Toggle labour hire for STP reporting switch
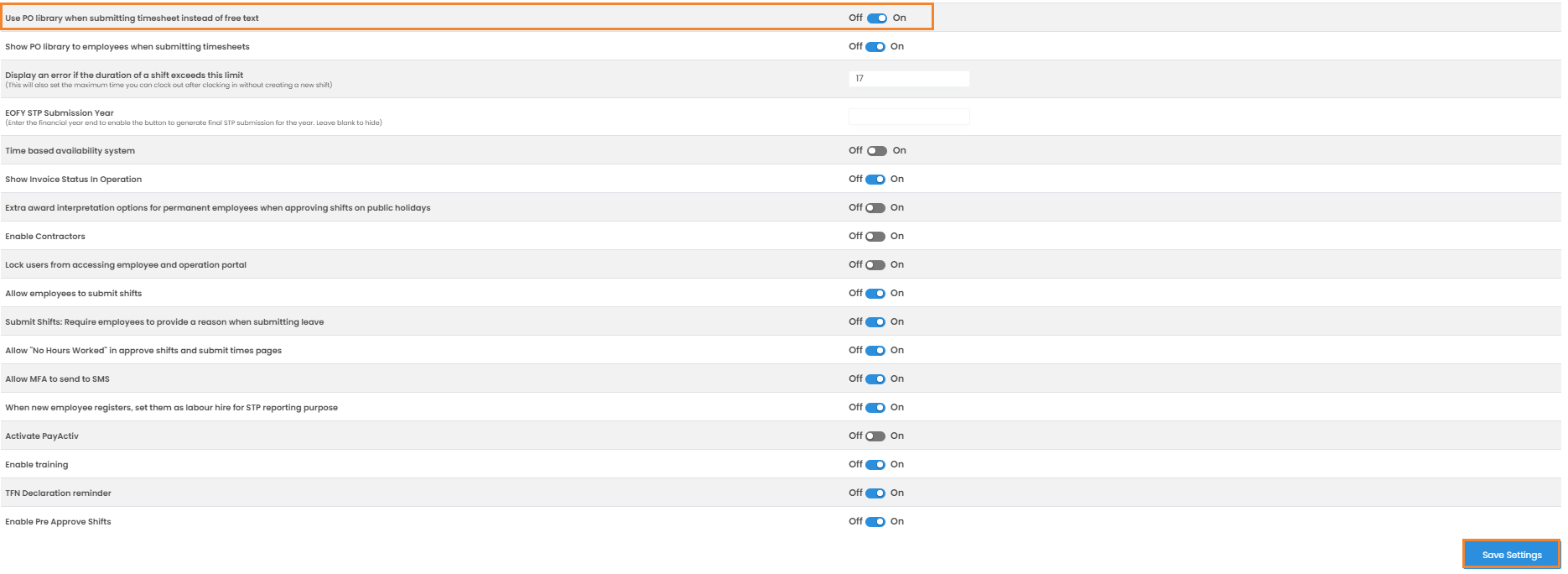 pyautogui.click(x=875, y=408)
